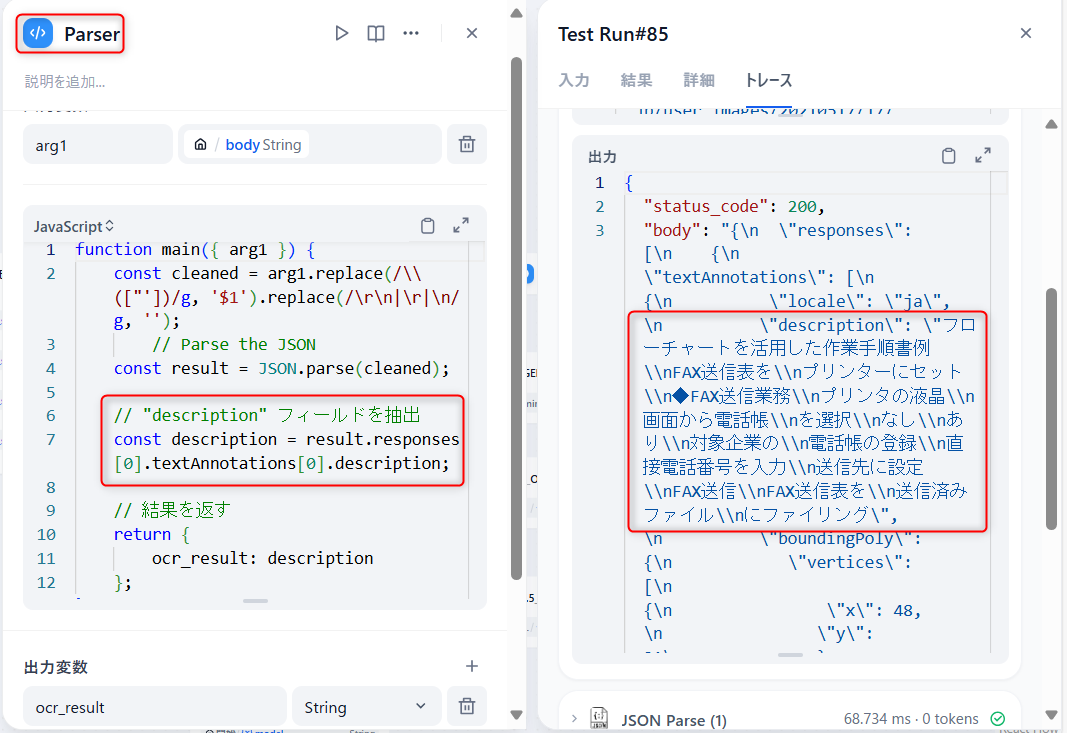Copy the JavaScript code to clipboard
The image size is (1067, 733).
[x=427, y=226]
